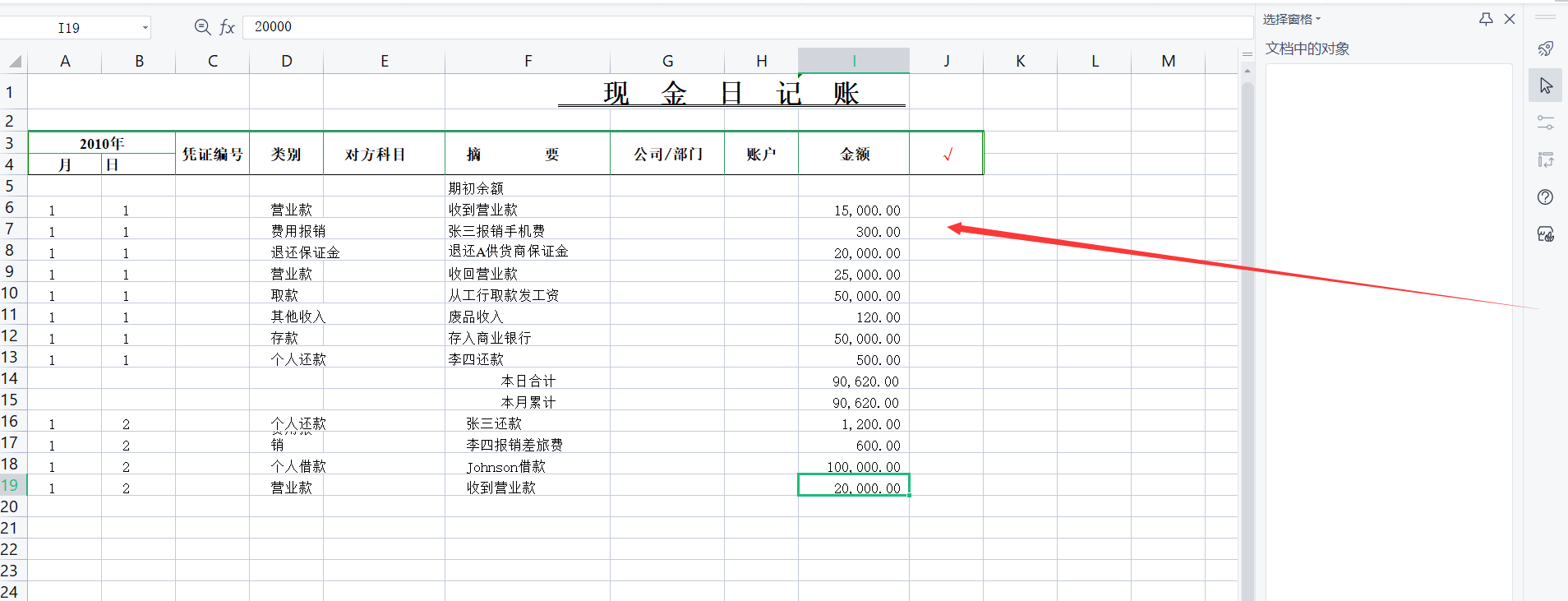Click the sidebar drag handle above the rocket icon
The image size is (1568, 601).
[1545, 16]
